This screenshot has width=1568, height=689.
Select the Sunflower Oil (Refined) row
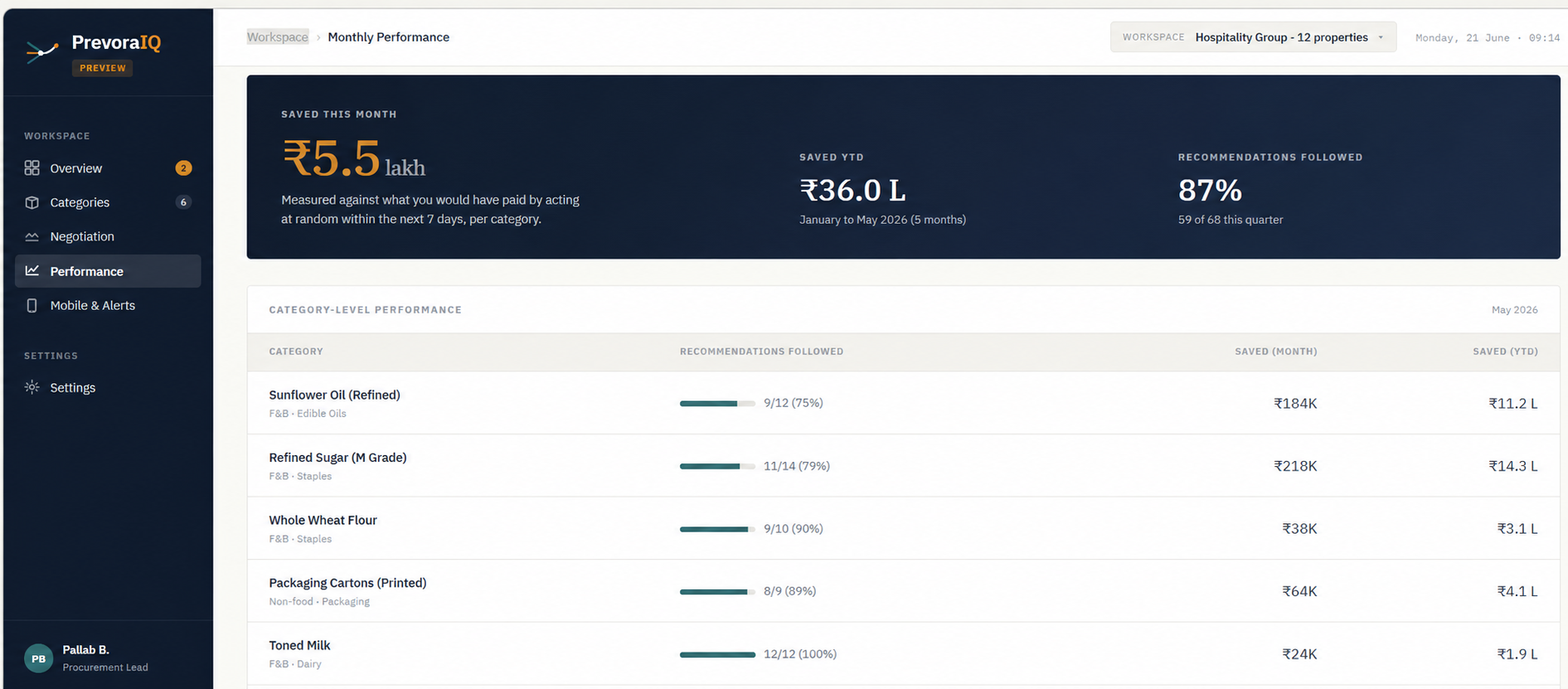click(x=903, y=403)
